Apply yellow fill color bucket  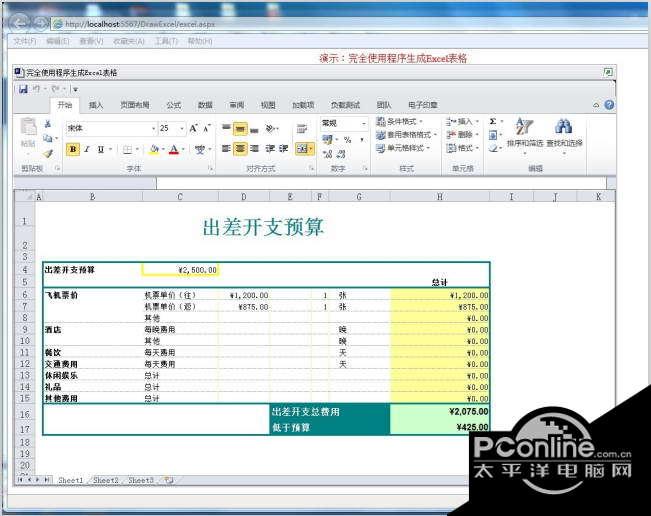point(154,149)
